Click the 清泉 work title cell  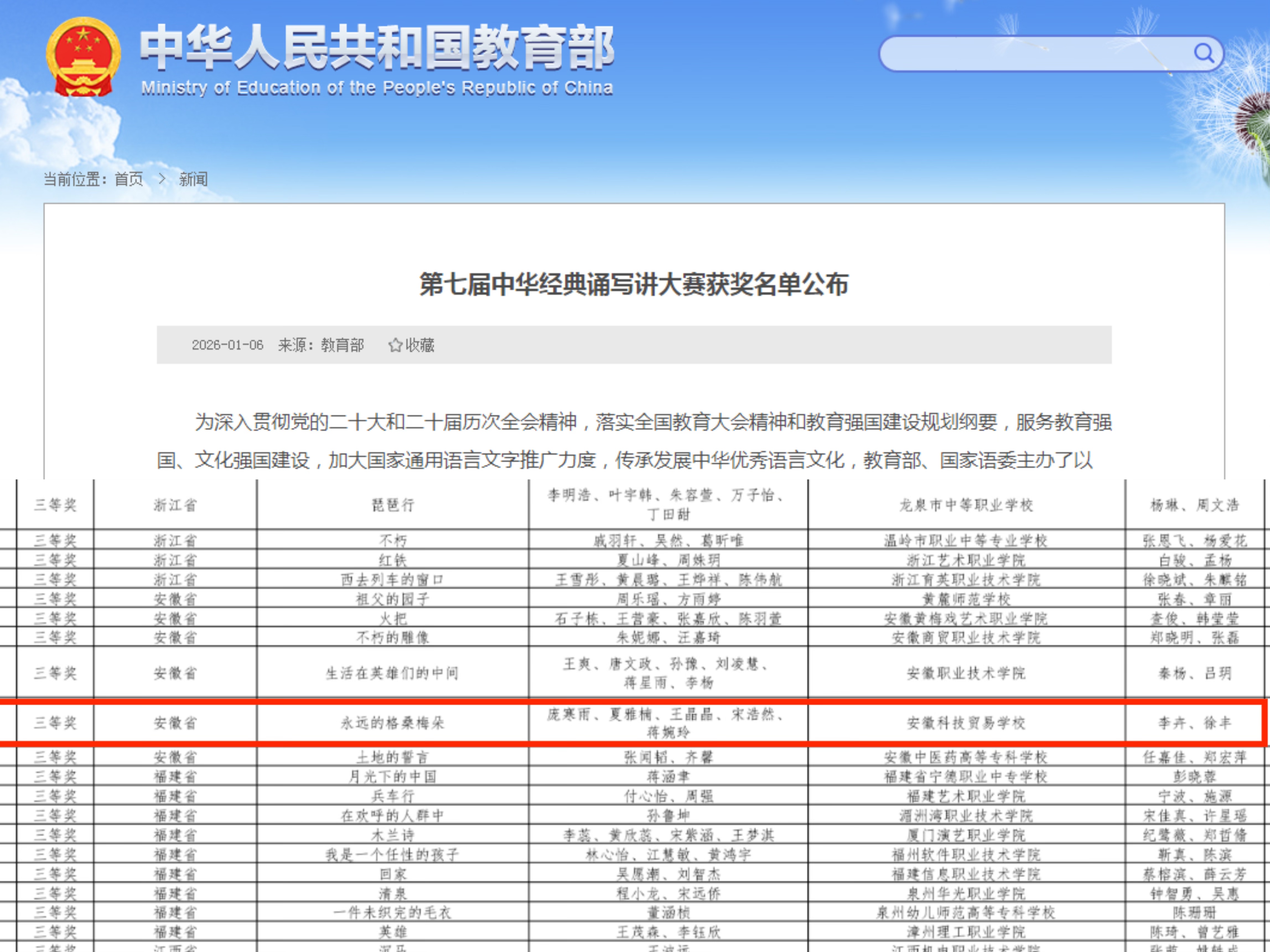pyautogui.click(x=393, y=893)
